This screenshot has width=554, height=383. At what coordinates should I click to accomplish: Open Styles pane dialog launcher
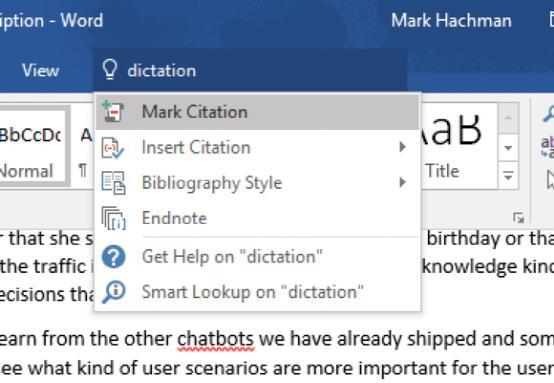(518, 218)
